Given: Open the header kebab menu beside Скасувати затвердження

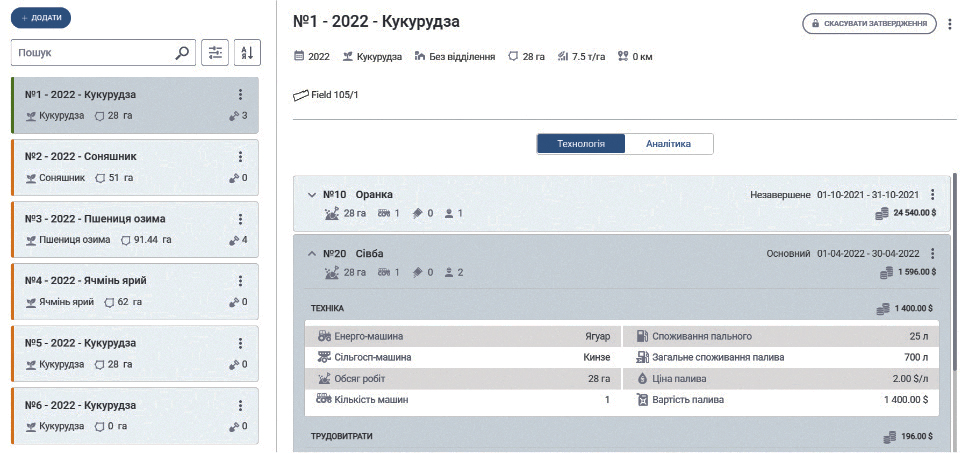Looking at the screenshot, I should point(950,24).
